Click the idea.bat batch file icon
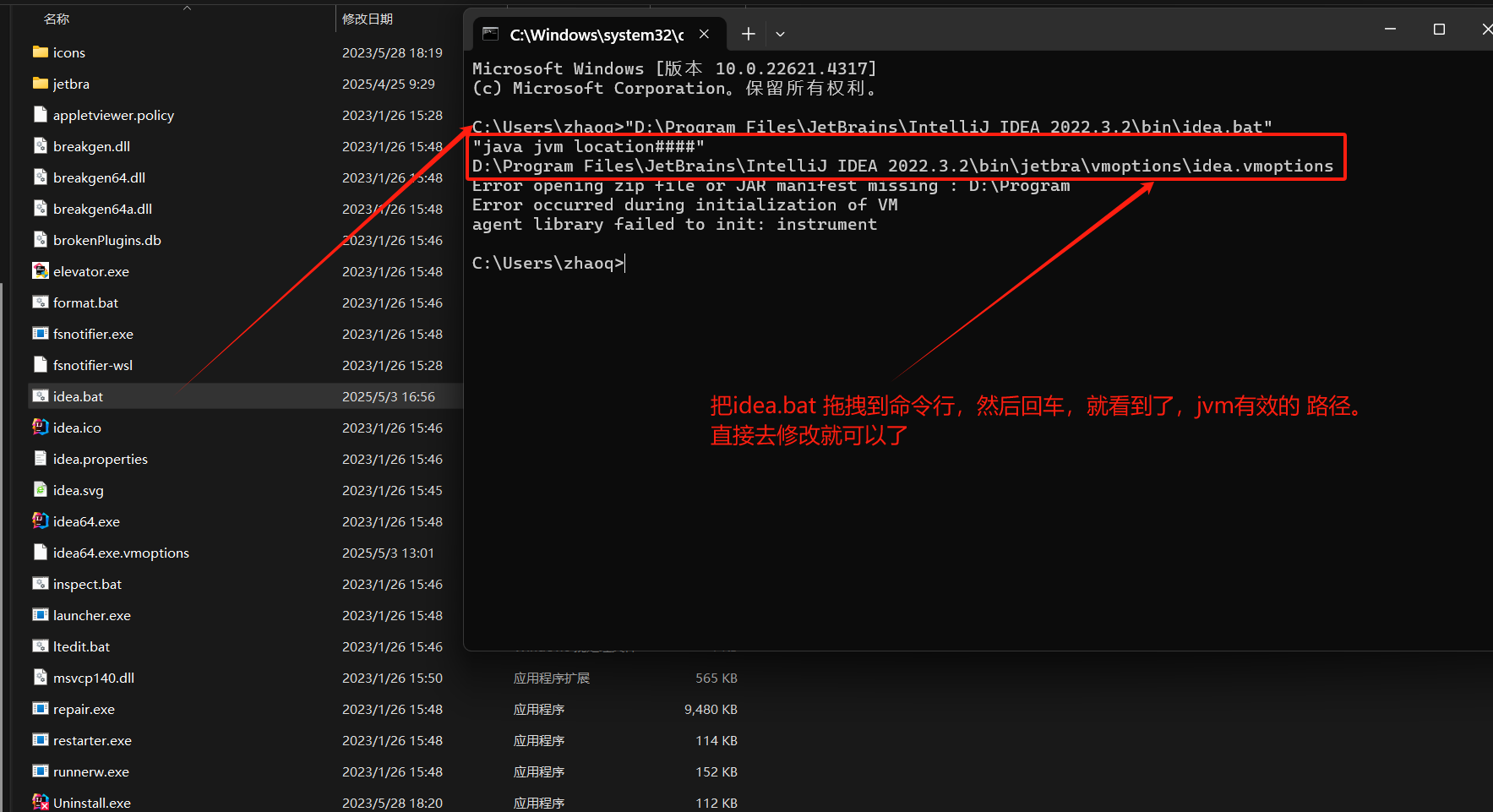This screenshot has height=812, width=1493. [40, 396]
